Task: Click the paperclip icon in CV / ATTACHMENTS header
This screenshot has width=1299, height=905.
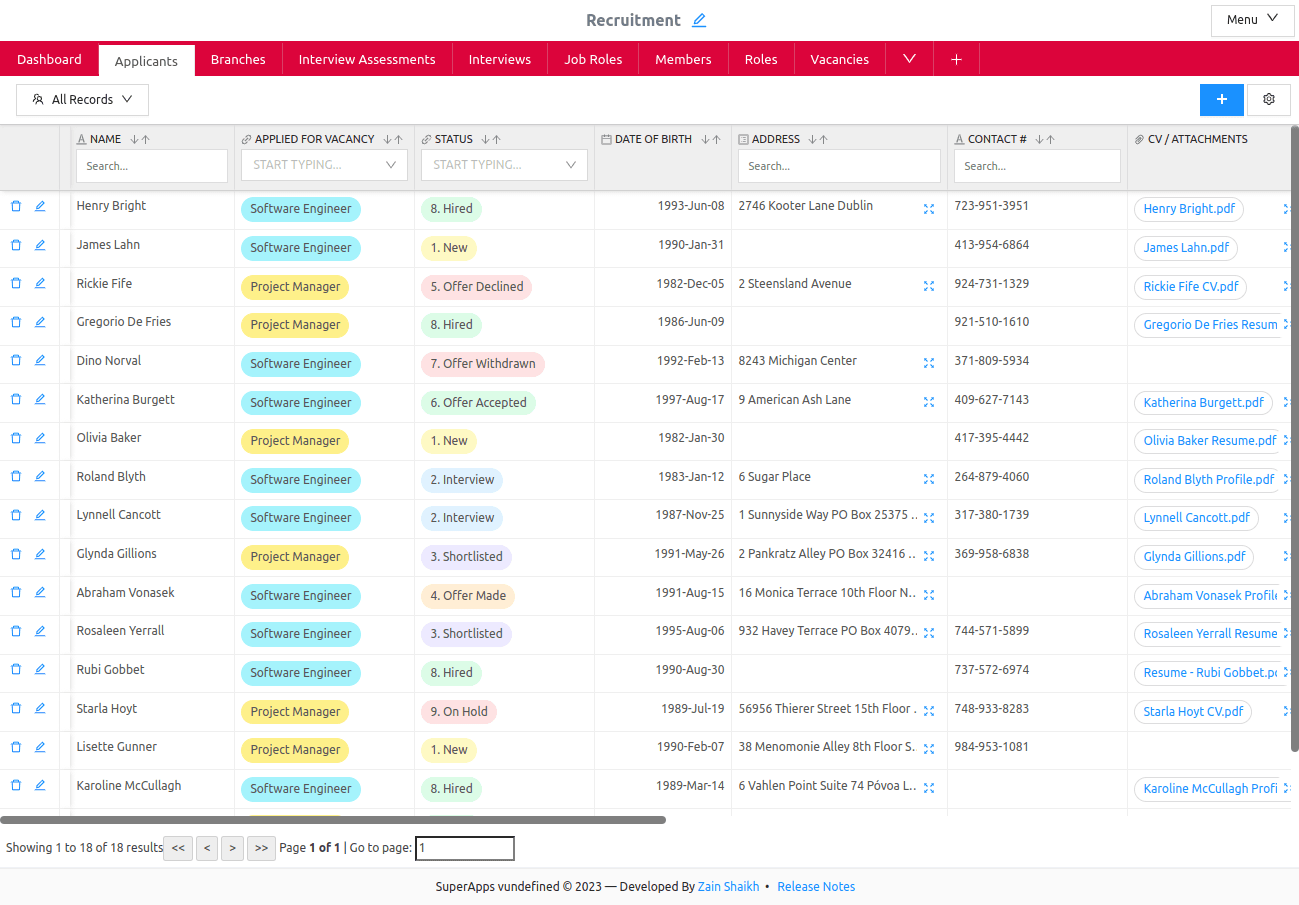Action: [1139, 139]
